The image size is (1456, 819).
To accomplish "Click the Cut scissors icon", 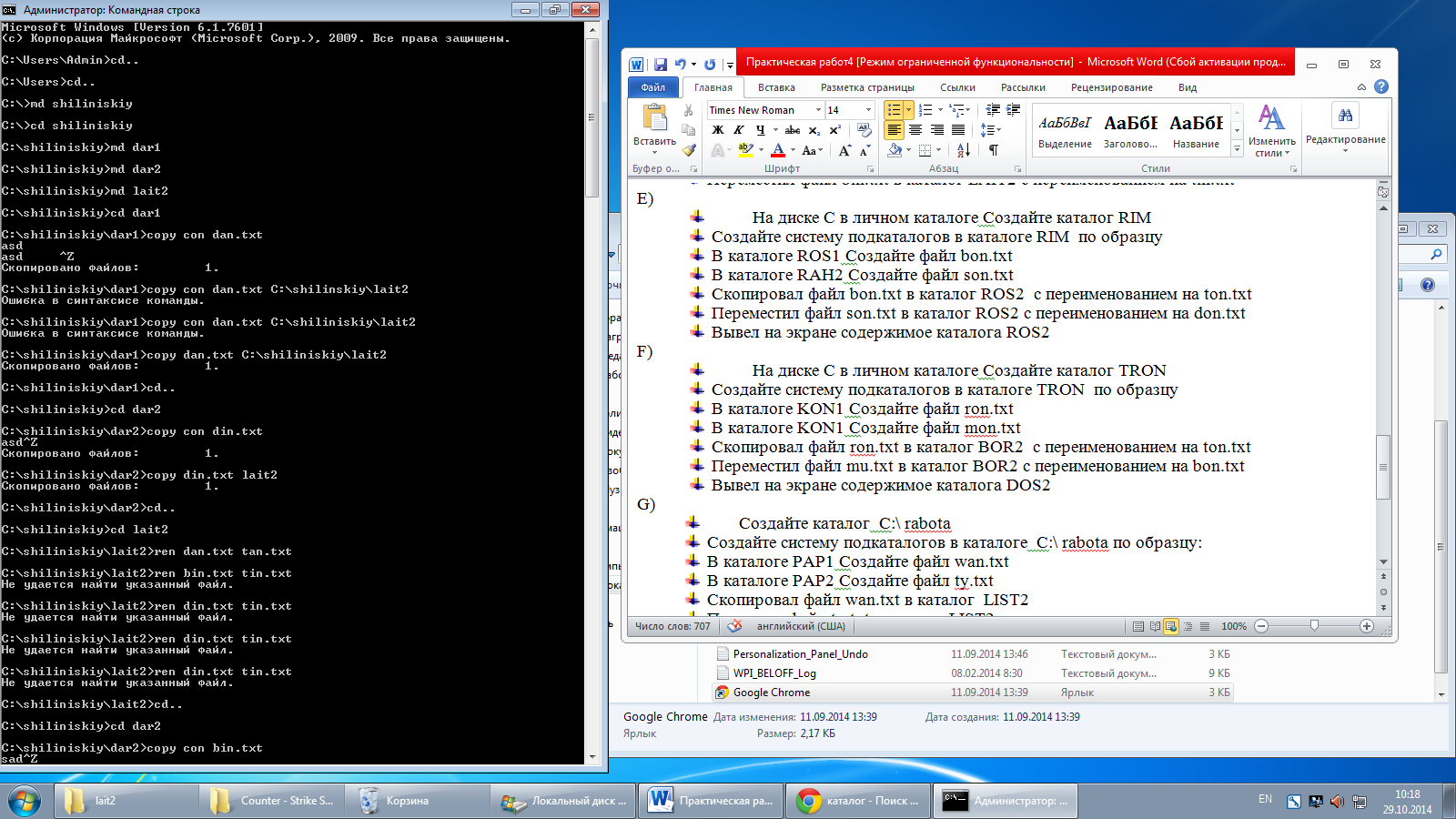I will pos(689,110).
